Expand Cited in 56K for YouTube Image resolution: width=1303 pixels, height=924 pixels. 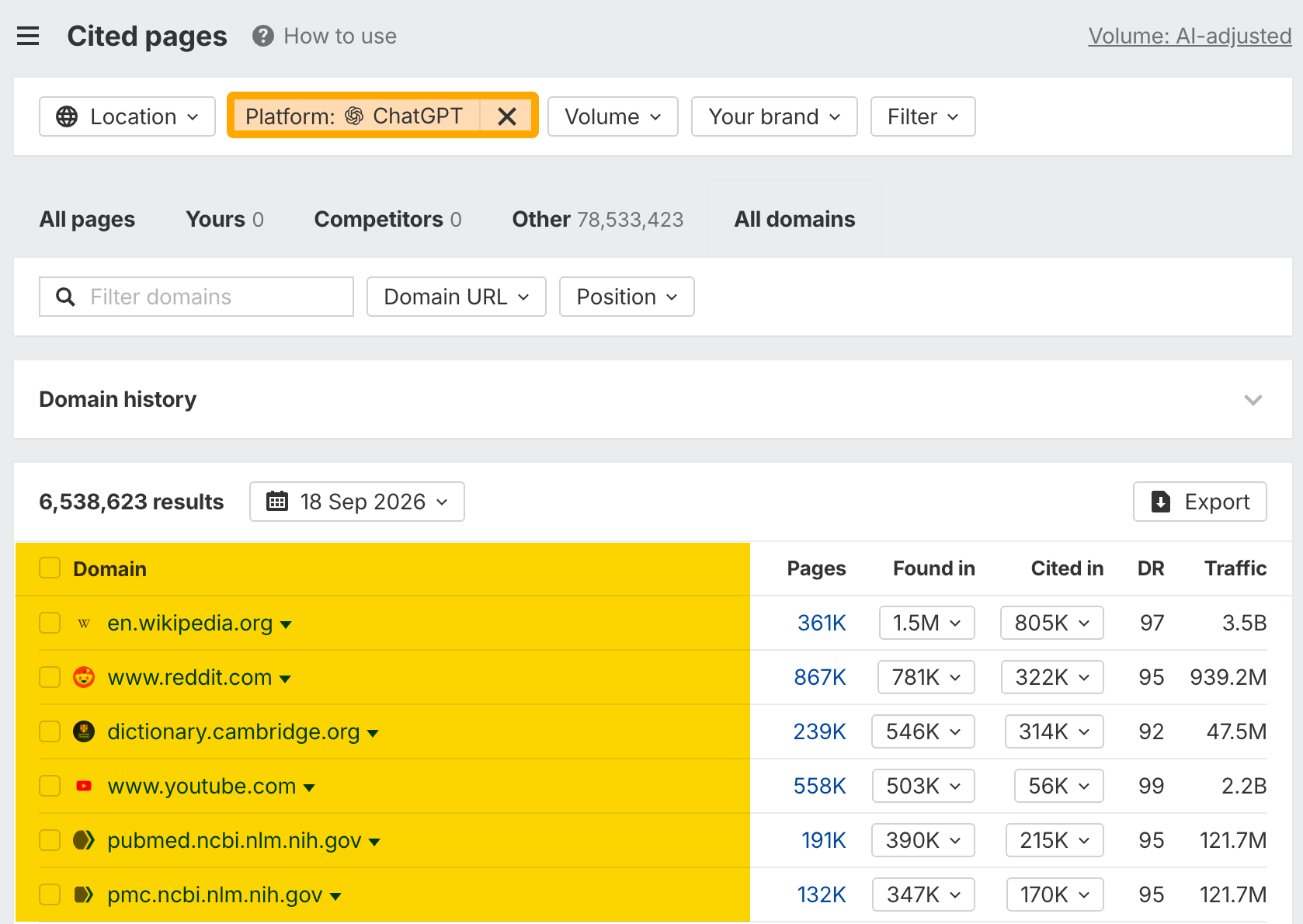[1059, 786]
